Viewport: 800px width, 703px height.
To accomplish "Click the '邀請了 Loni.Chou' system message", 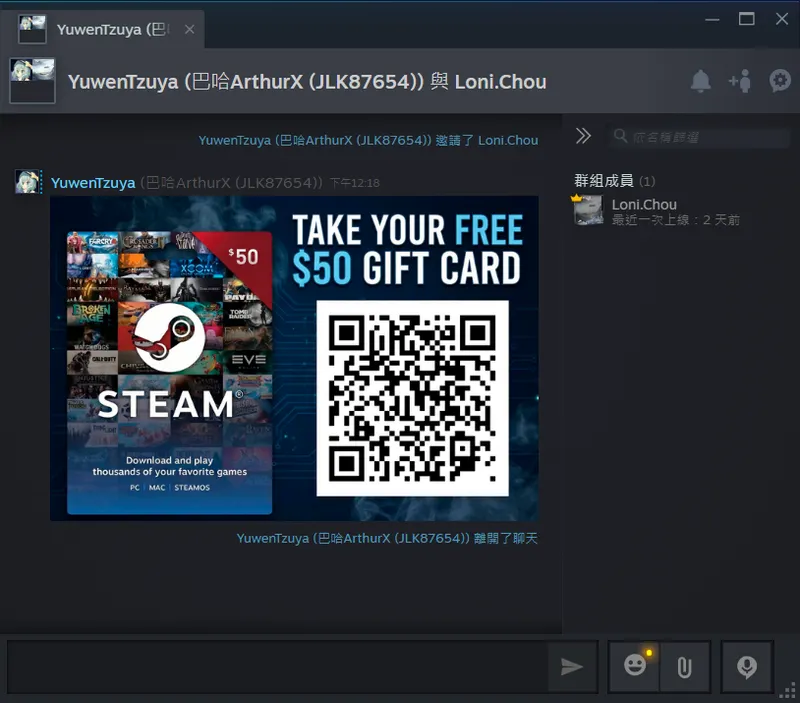I will [x=368, y=140].
